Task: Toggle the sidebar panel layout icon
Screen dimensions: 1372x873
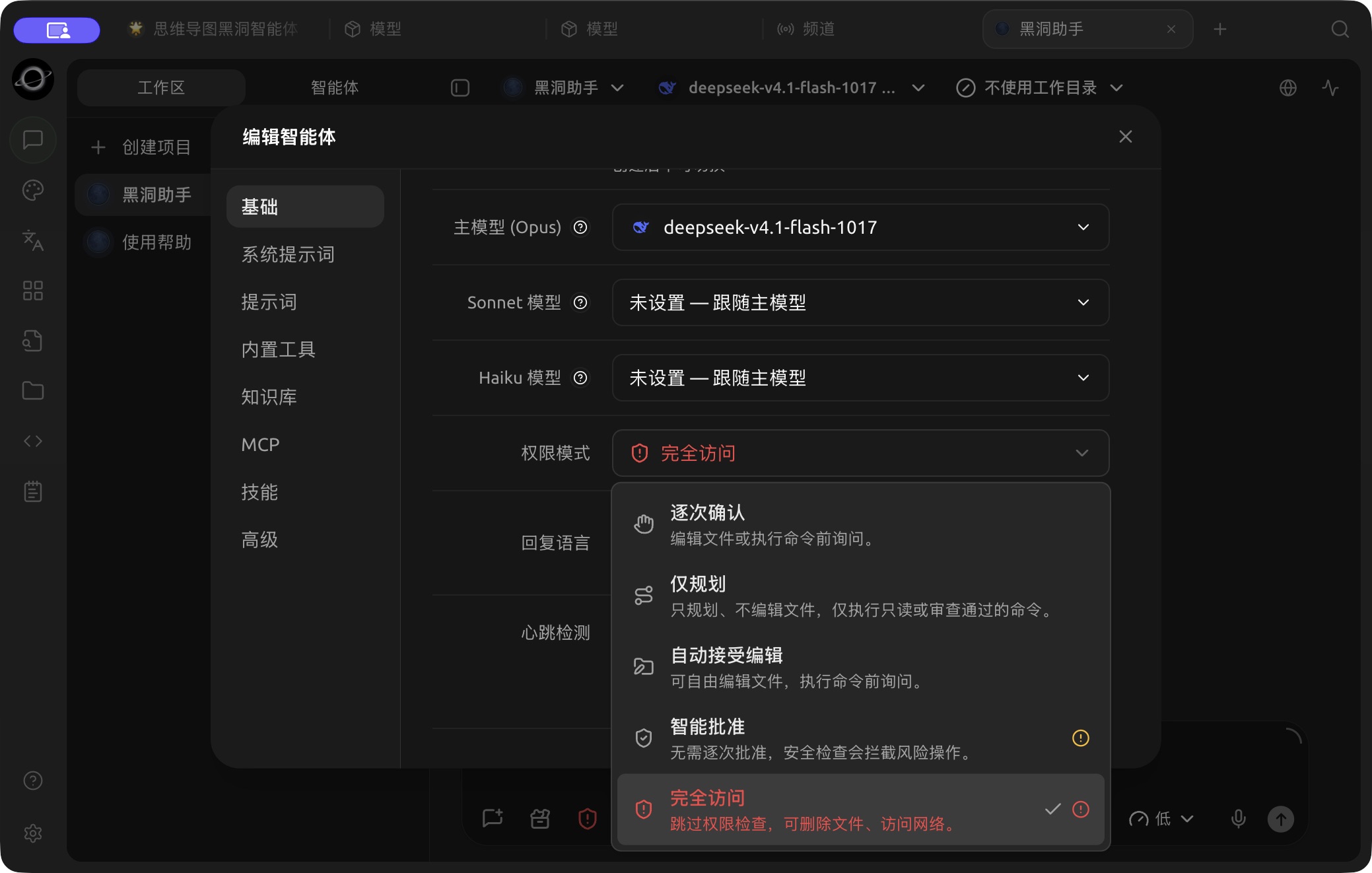Action: [x=460, y=88]
